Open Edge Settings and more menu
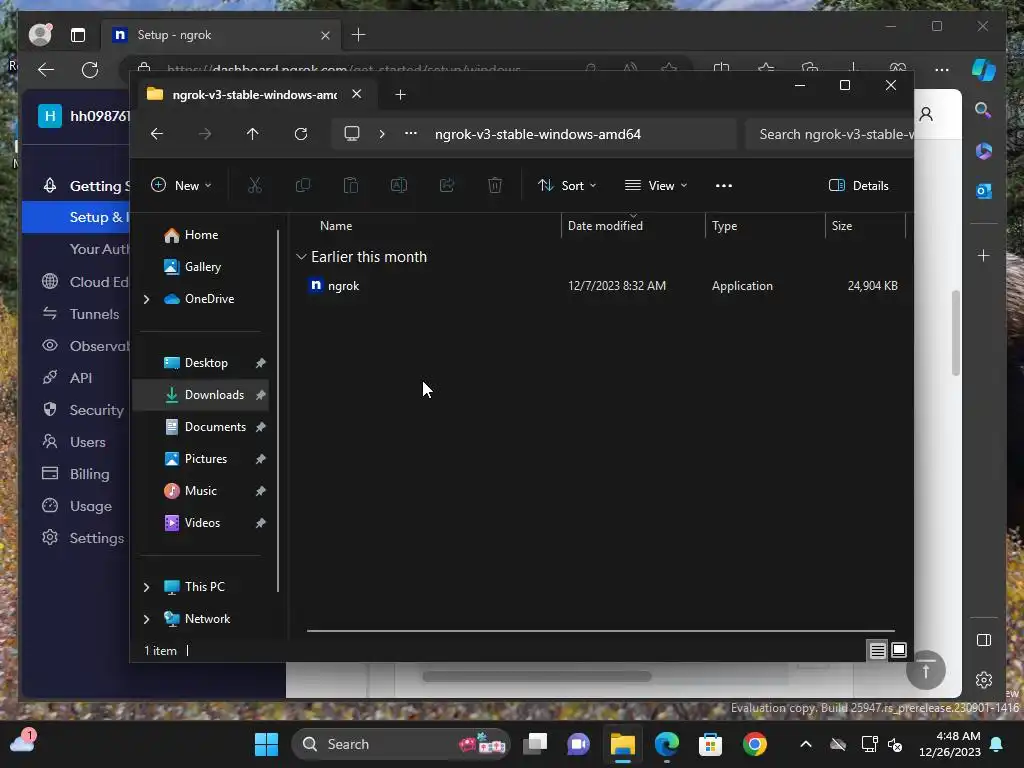 (x=942, y=70)
